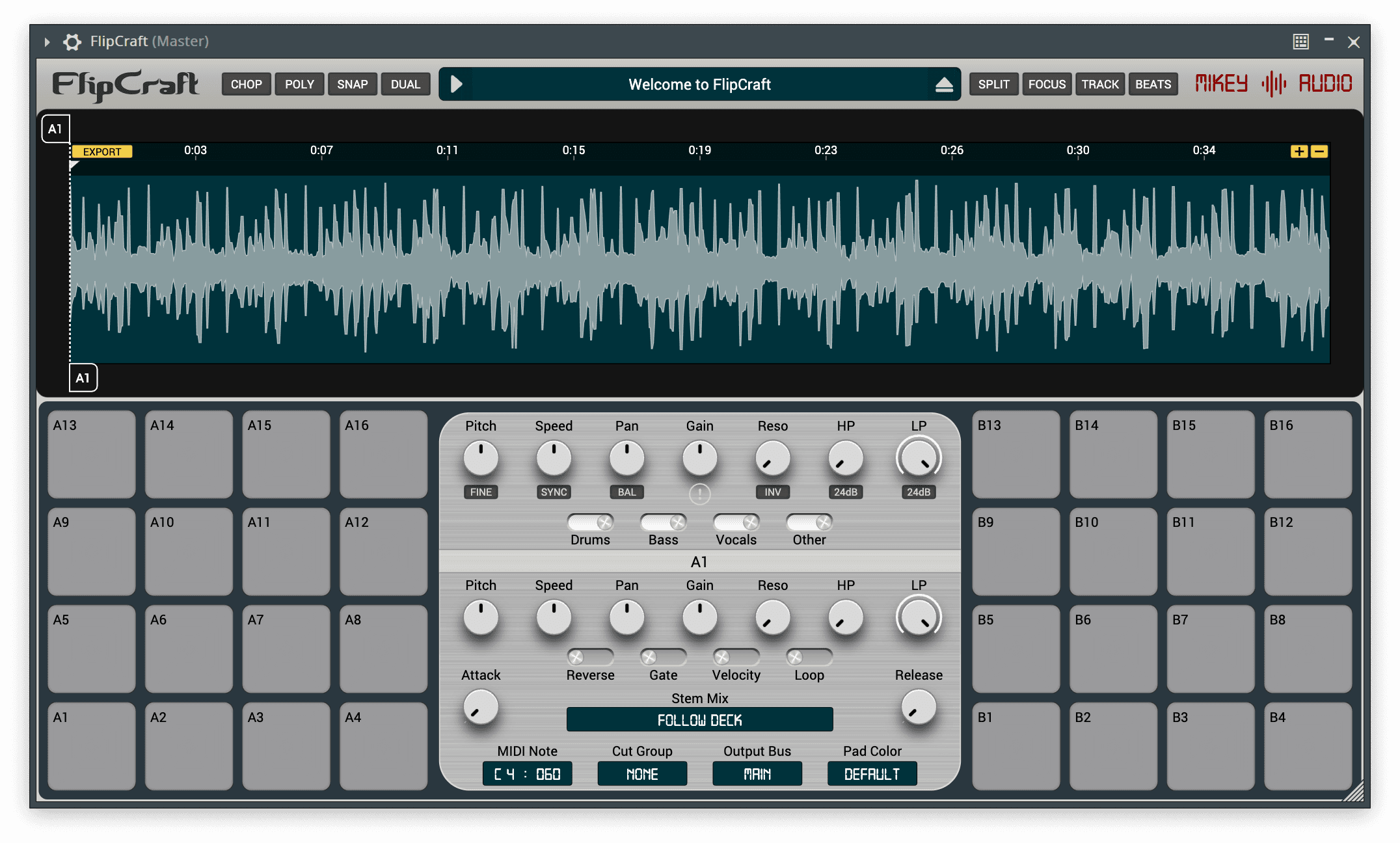Viewport: 1400px width, 843px height.
Task: Toggle CHOP mode
Action: pyautogui.click(x=247, y=85)
